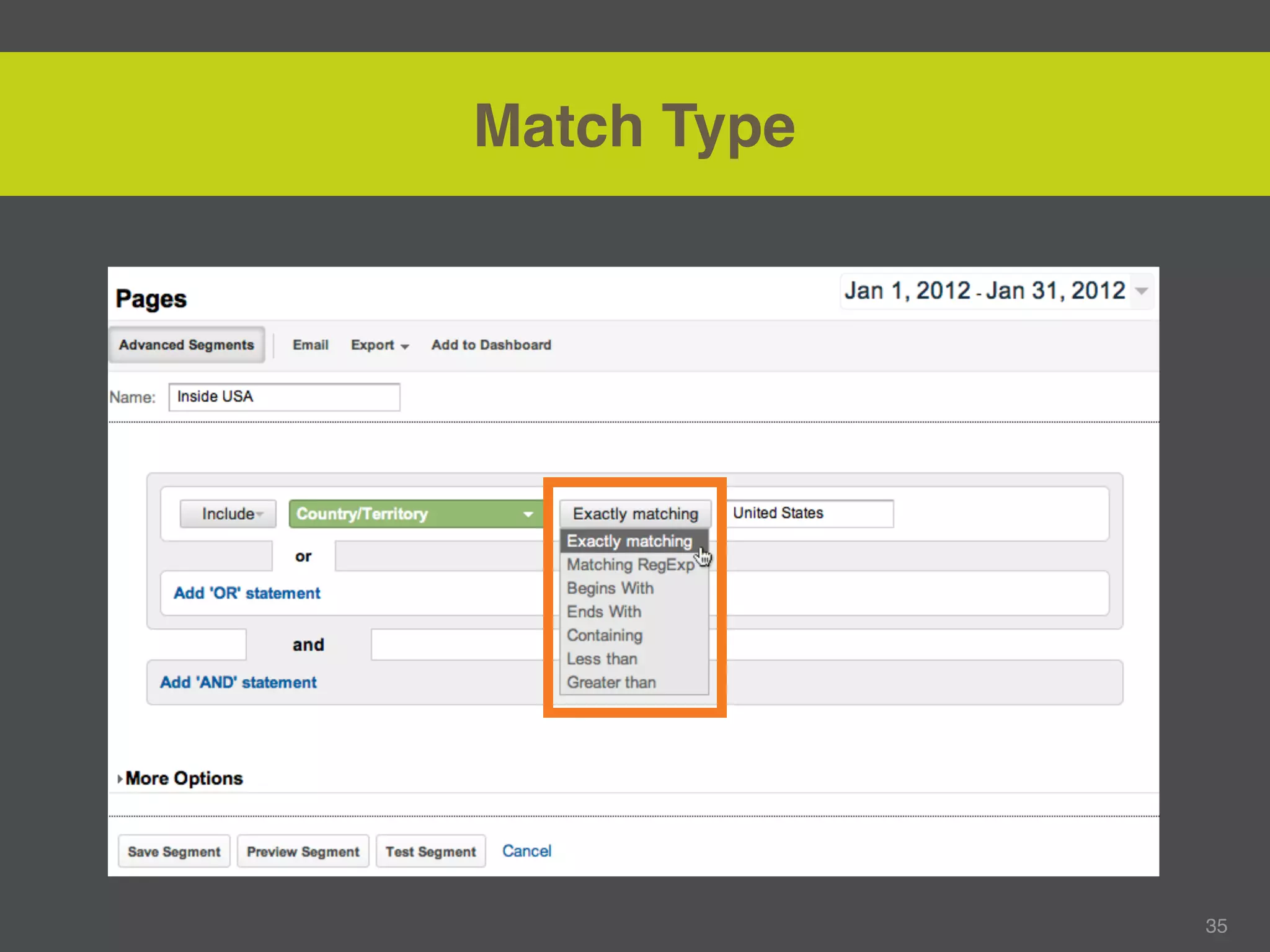
Task: Open the Export dropdown menu
Action: [380, 345]
